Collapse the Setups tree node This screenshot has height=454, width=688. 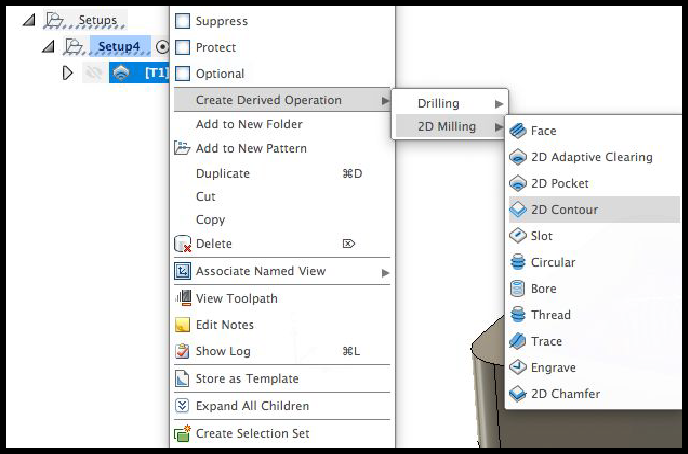[29, 20]
